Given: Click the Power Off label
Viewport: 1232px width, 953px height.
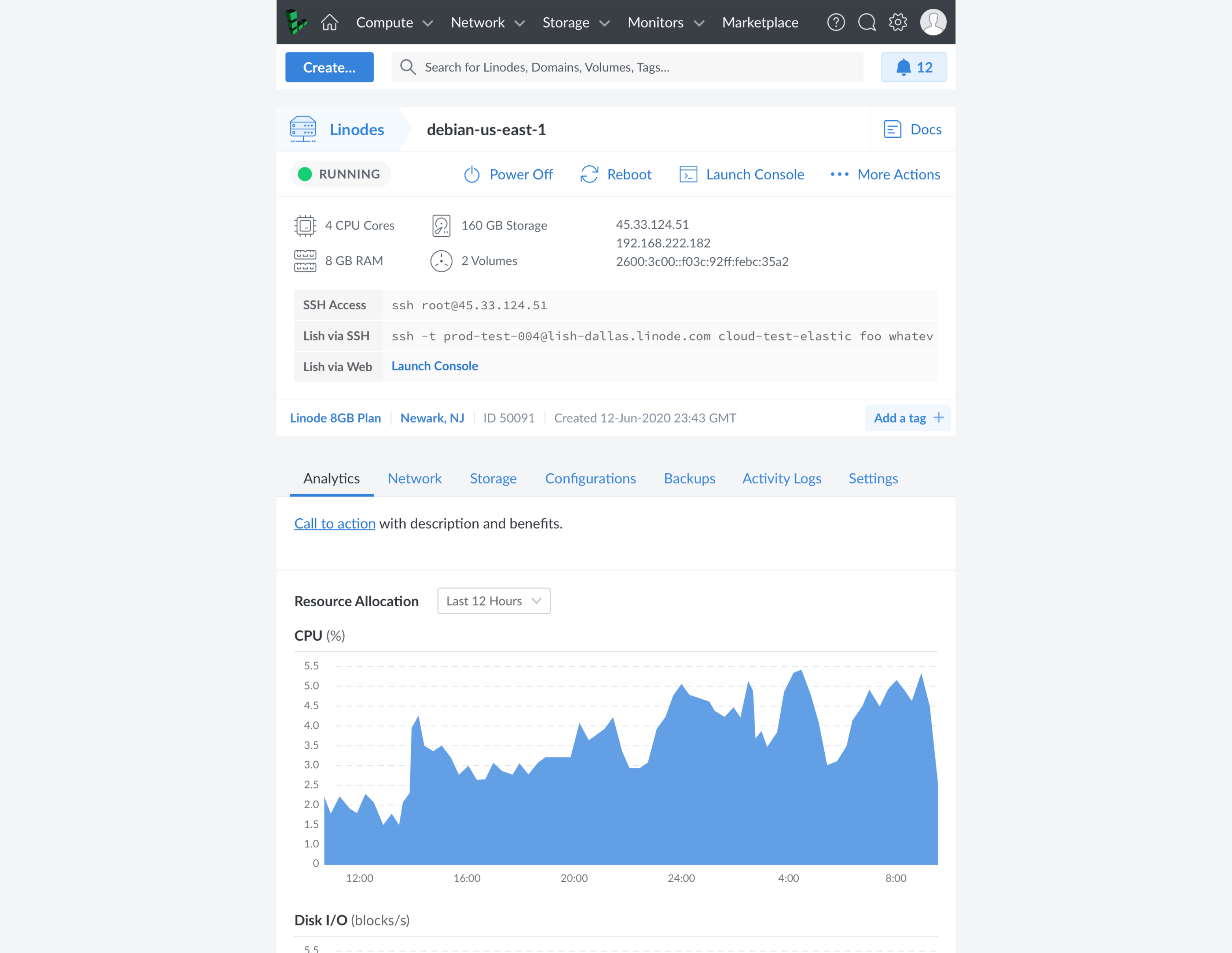Looking at the screenshot, I should coord(521,174).
